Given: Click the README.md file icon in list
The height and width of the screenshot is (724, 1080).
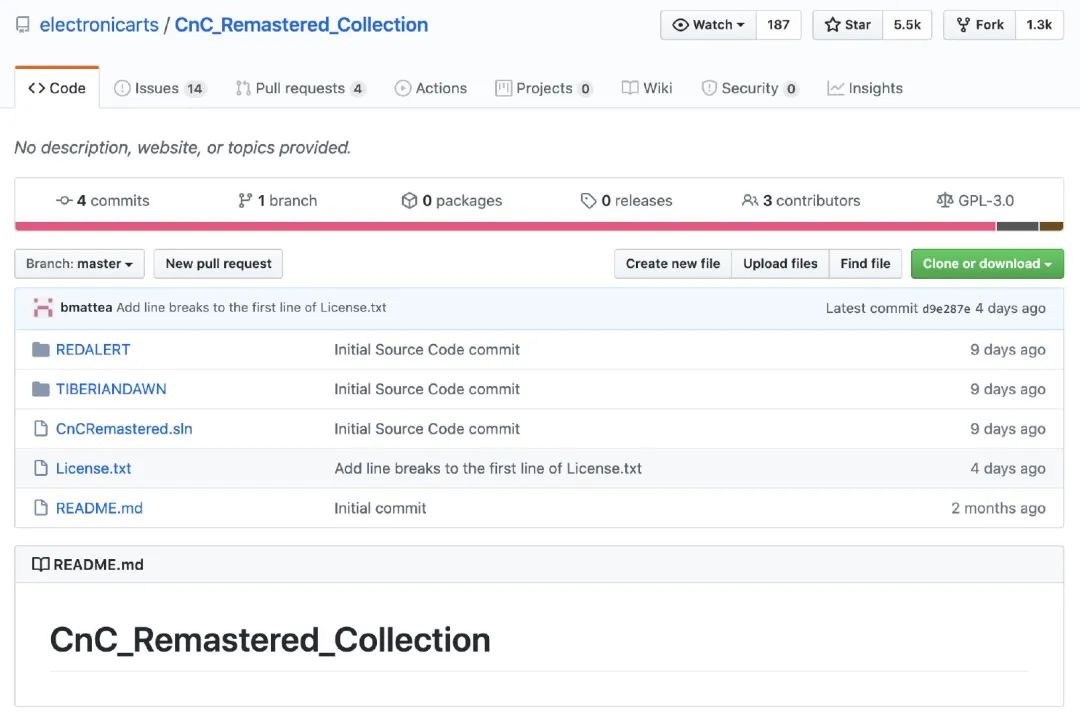Looking at the screenshot, I should 41,508.
